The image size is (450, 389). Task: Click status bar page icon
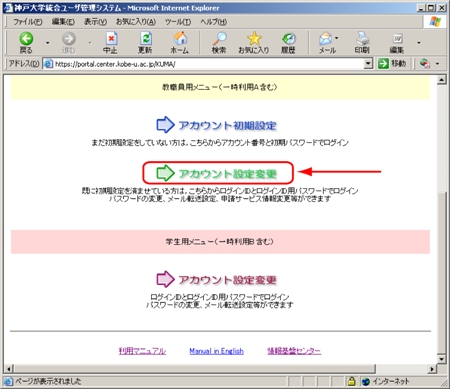[8, 381]
